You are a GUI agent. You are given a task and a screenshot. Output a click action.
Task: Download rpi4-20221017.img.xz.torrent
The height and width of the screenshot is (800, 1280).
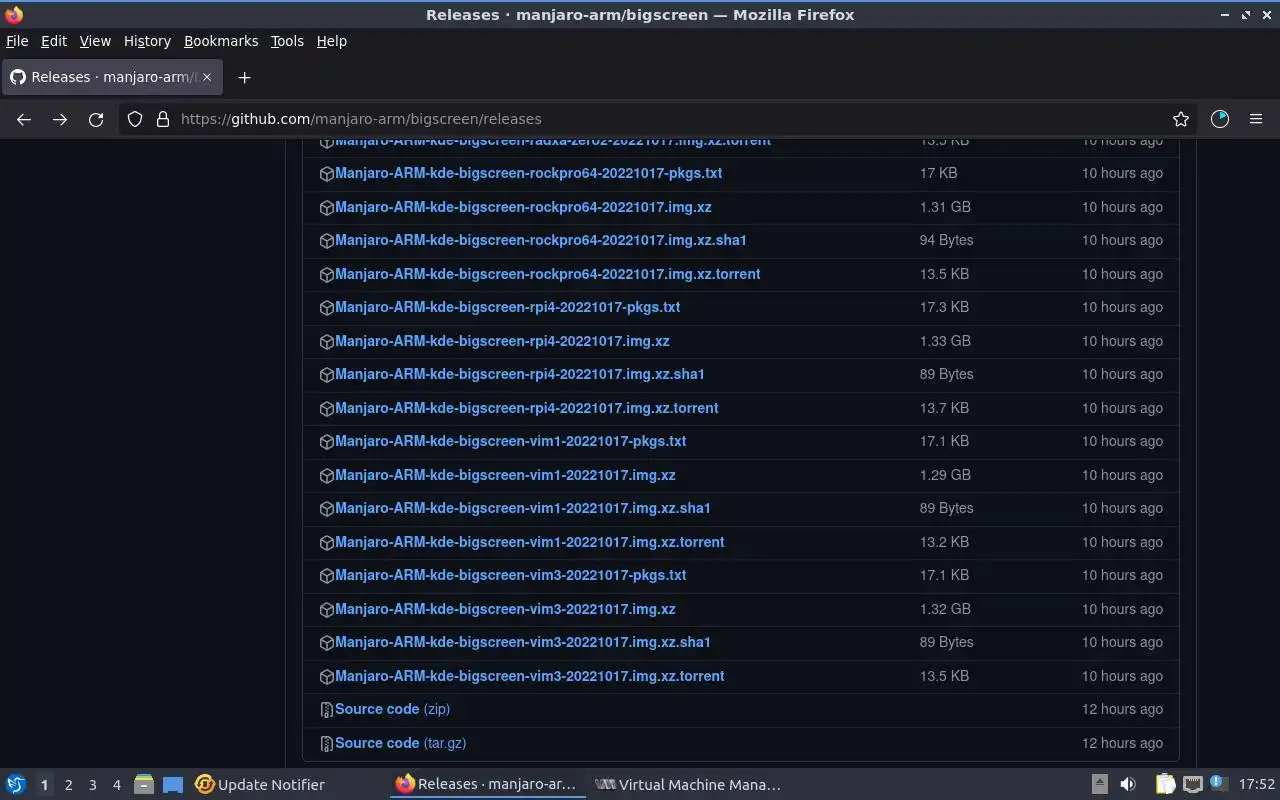[526, 408]
